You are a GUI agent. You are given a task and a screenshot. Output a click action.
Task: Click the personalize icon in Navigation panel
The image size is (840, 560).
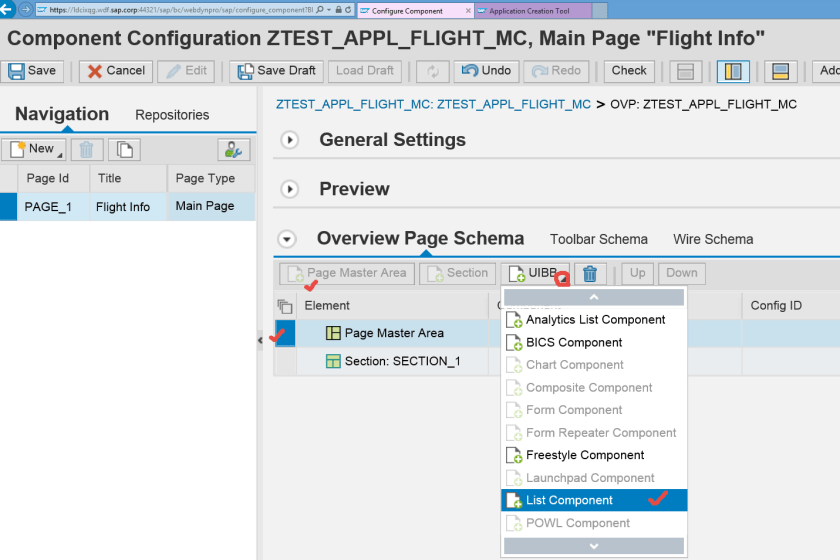pyautogui.click(x=233, y=149)
